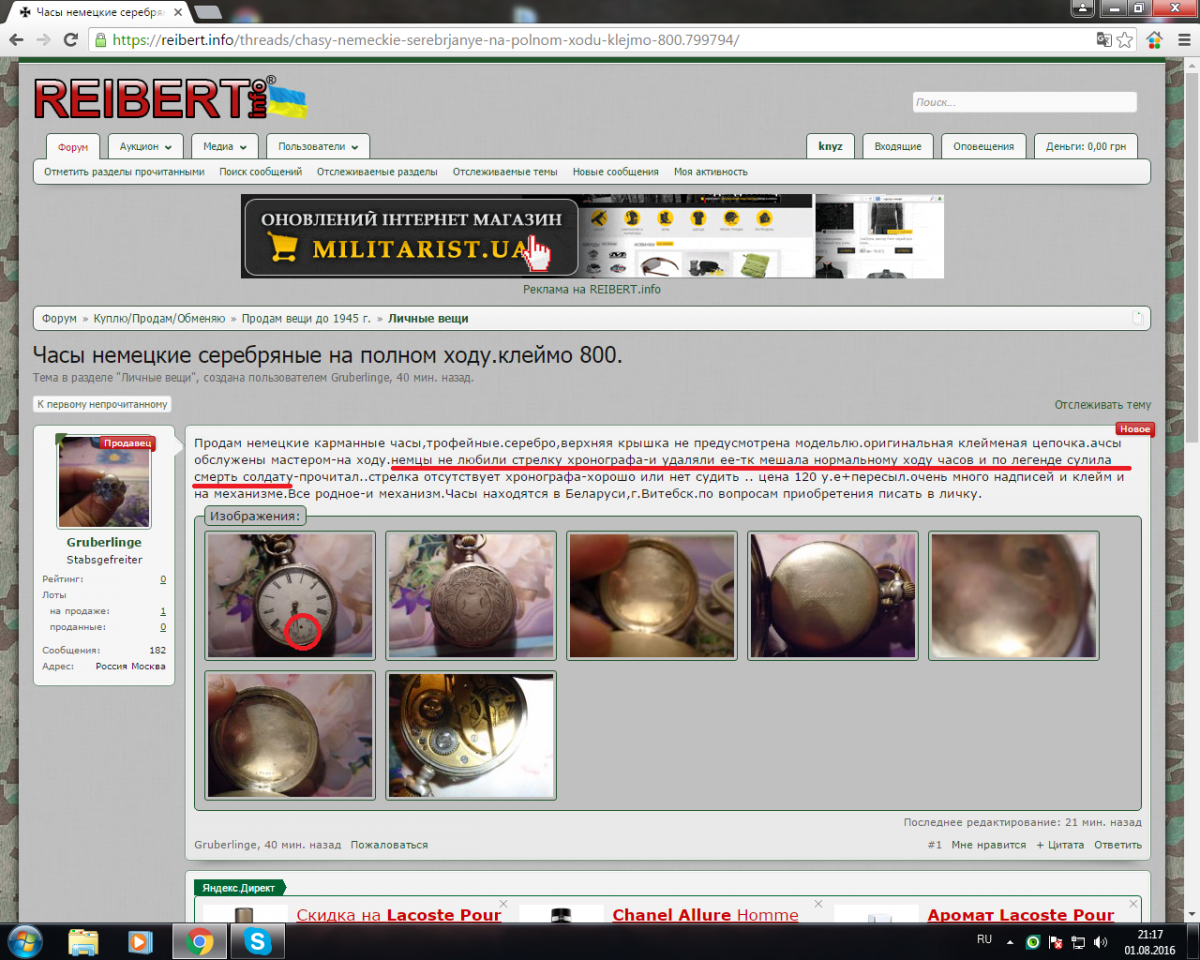Close the Chanel Allure ad
Viewport: 1200px width, 960px height.
point(817,903)
